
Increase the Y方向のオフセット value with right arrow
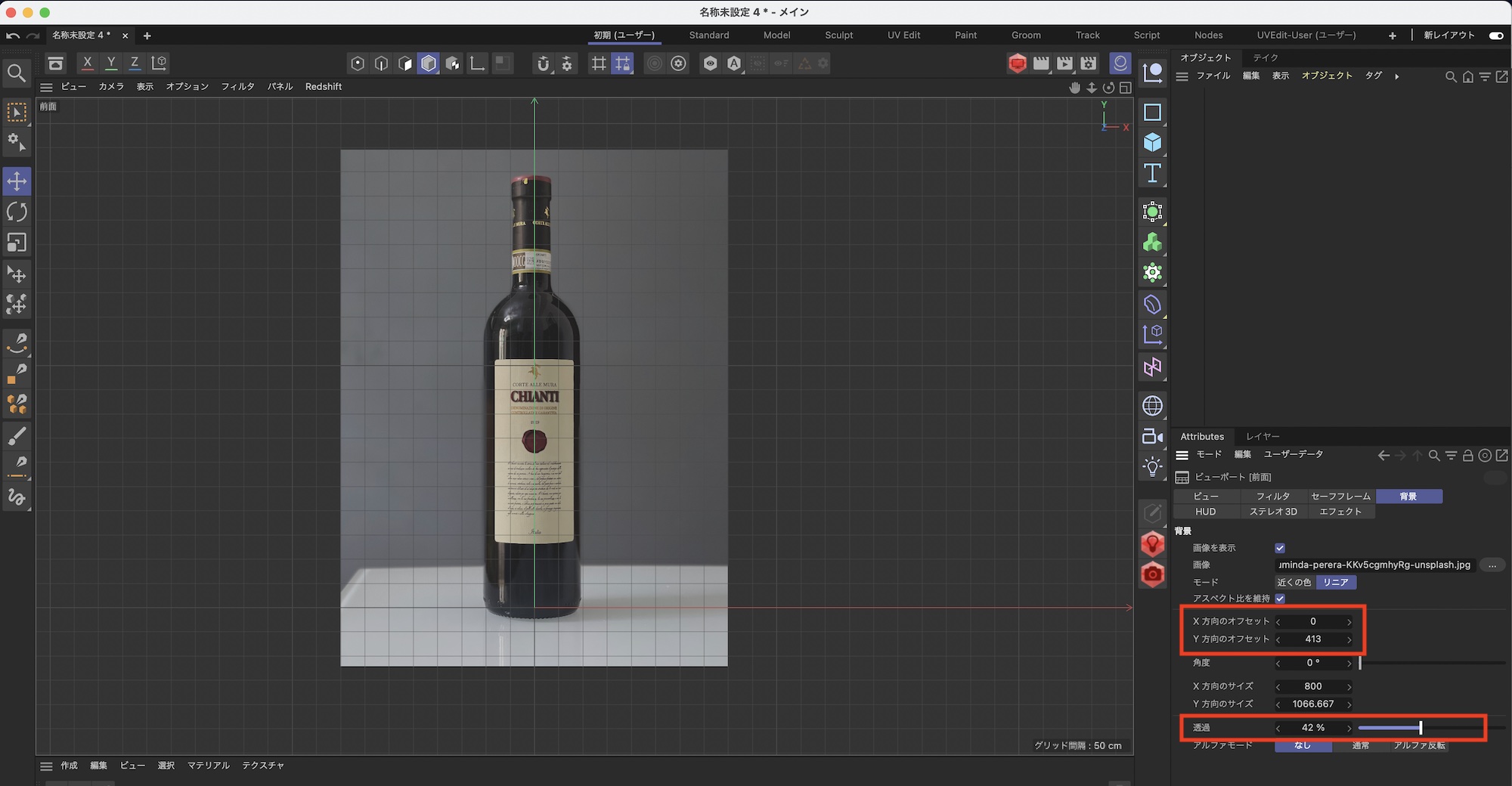(1349, 639)
